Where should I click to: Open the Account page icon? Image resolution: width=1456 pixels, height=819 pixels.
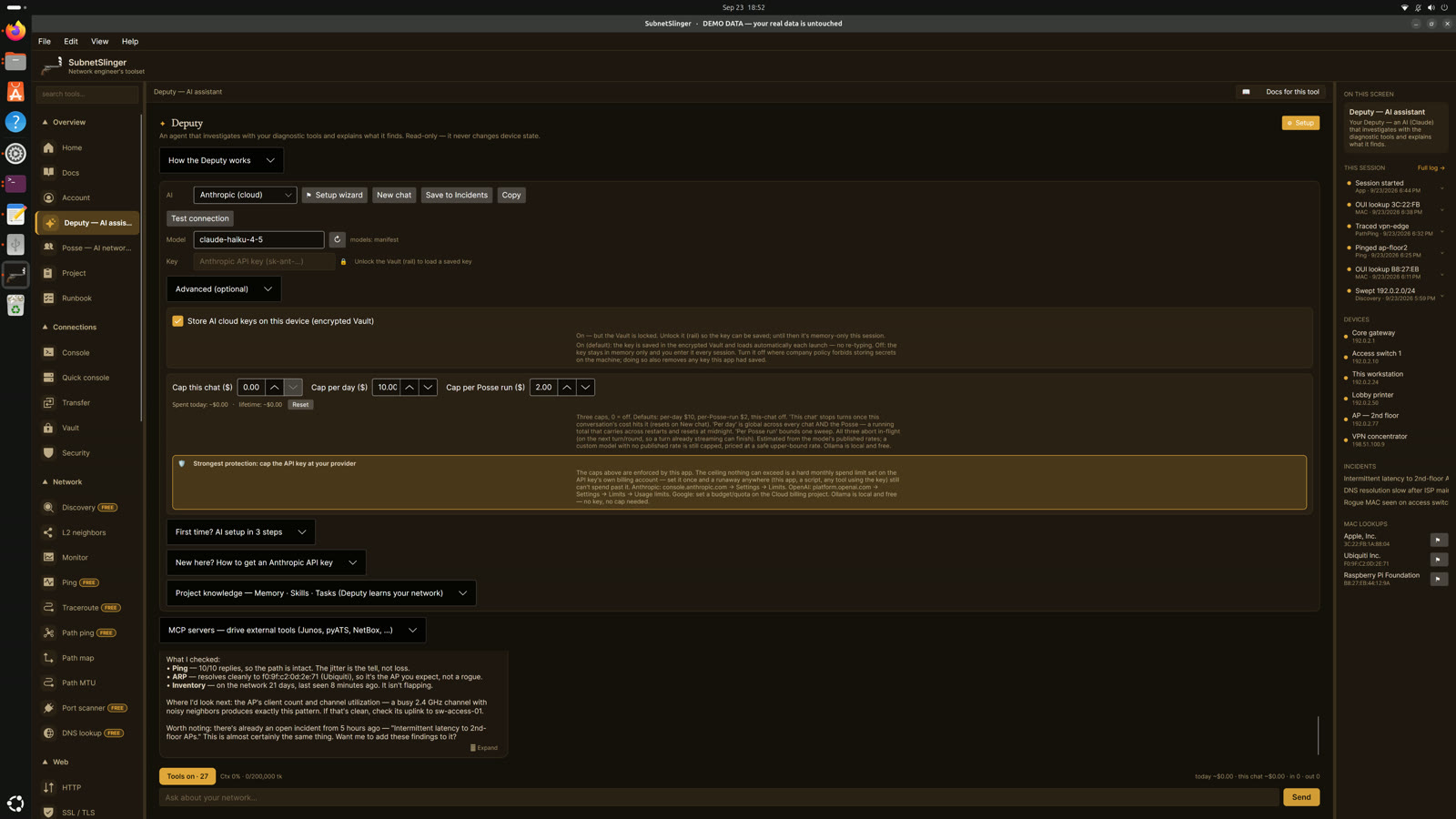pos(49,197)
